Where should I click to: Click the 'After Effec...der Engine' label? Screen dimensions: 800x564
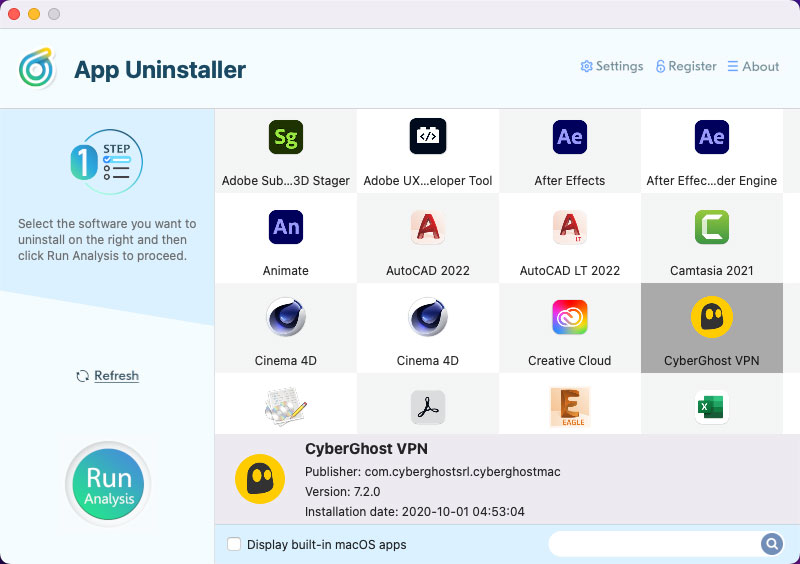click(x=712, y=181)
